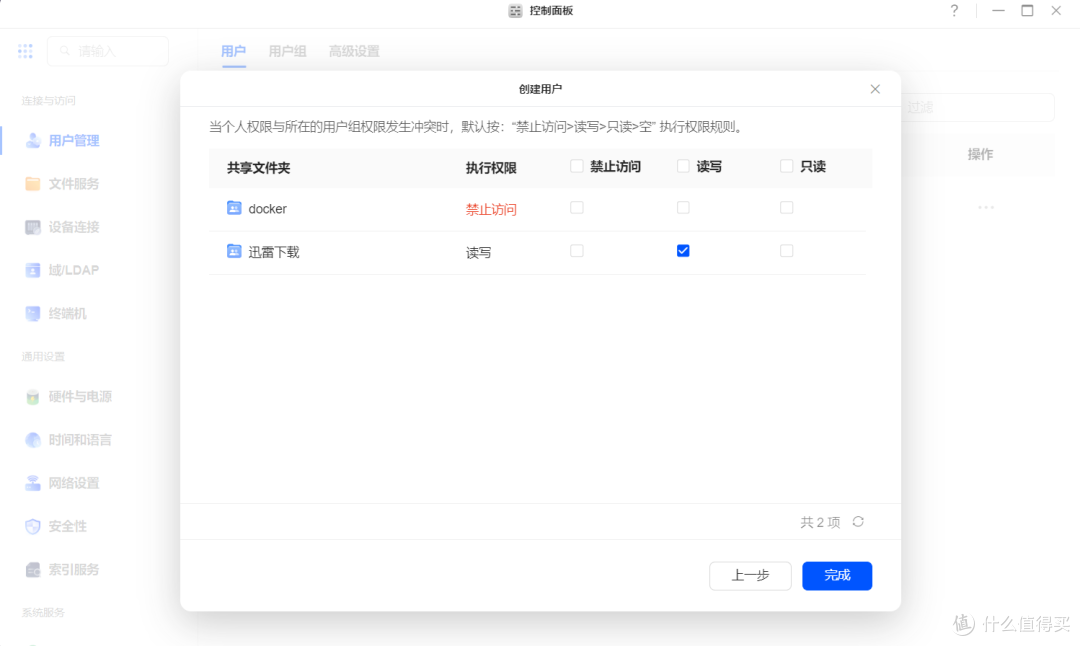Open 用户管理 in sidebar
The width and height of the screenshot is (1080, 646).
coord(73,140)
